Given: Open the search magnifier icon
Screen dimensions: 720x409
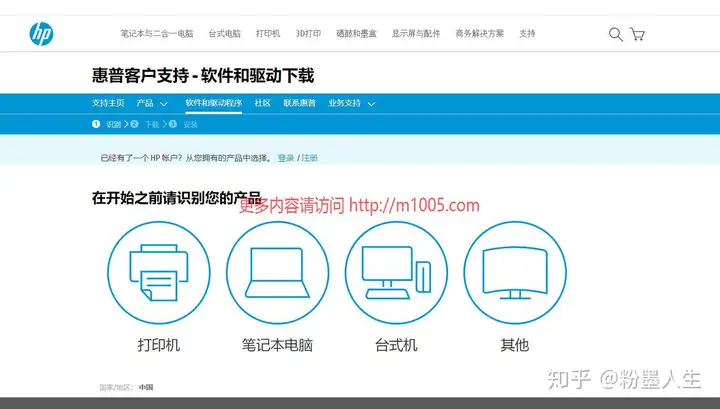Looking at the screenshot, I should tap(615, 34).
